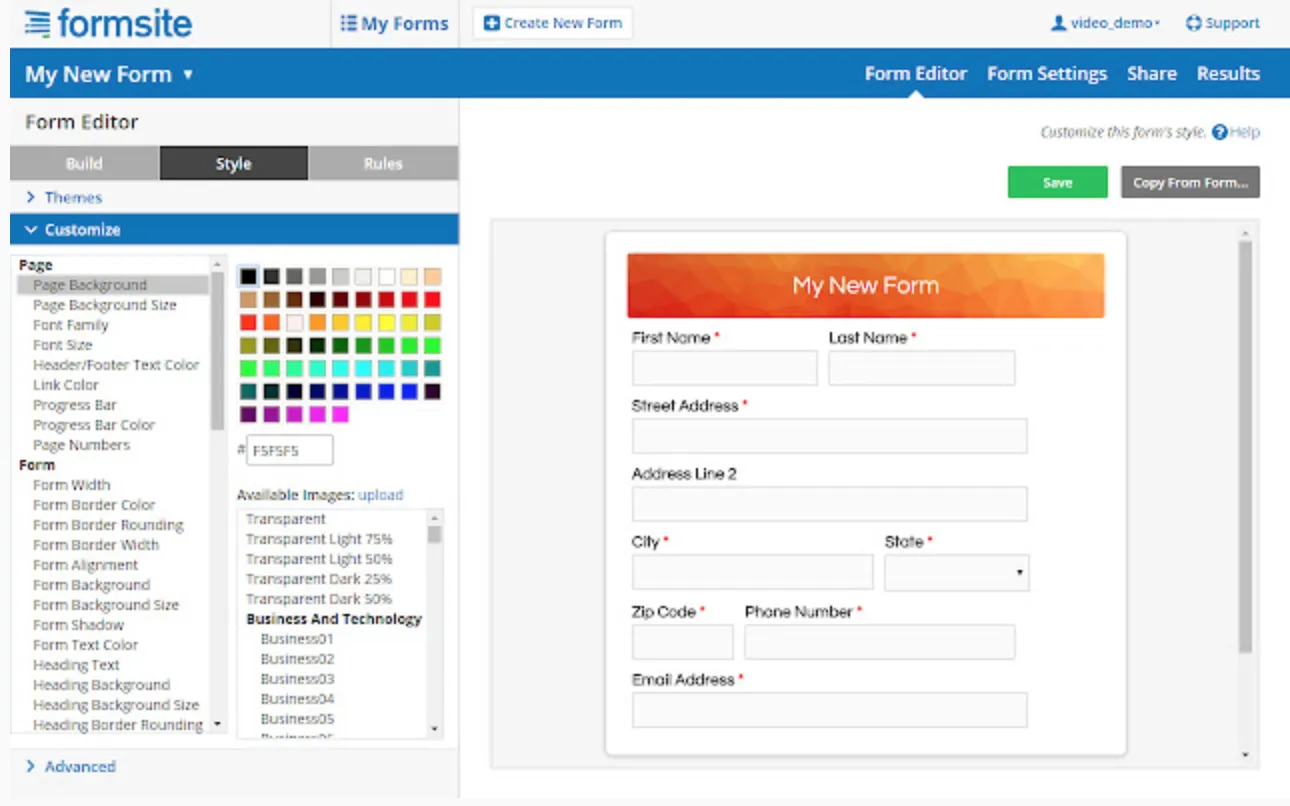1290x806 pixels.
Task: Click the Copy From Form button
Action: 1190,183
